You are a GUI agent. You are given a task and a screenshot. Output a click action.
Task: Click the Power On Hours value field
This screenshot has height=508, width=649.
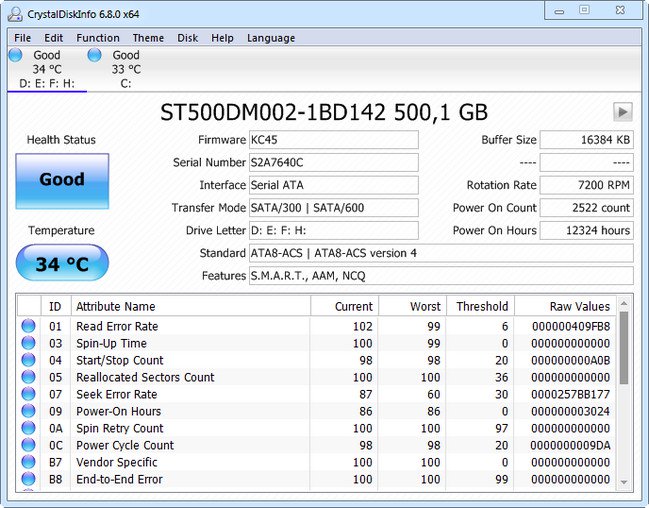click(586, 230)
